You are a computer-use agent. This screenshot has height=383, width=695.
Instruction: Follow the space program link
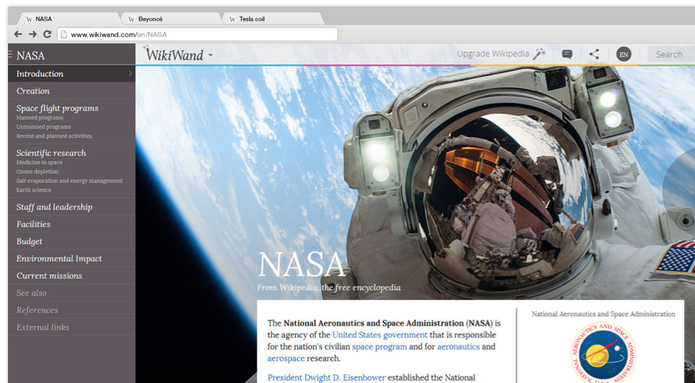(x=379, y=347)
